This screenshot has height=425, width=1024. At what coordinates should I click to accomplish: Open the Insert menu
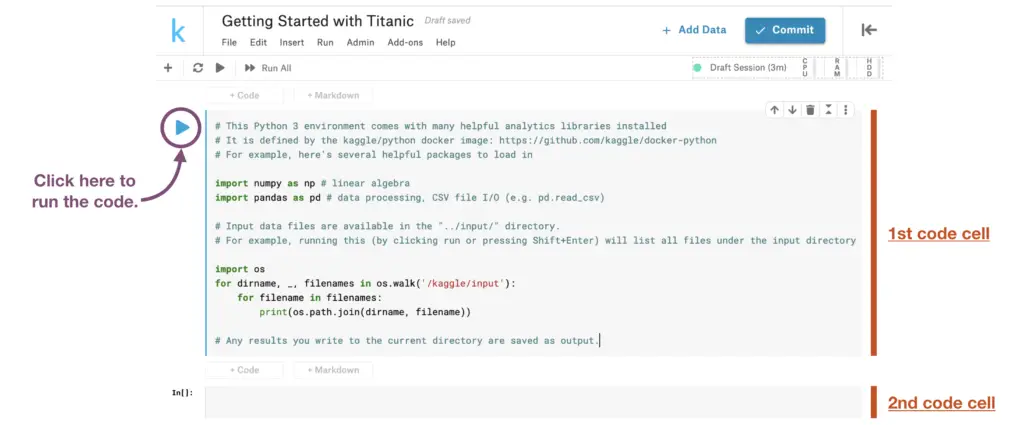tap(292, 42)
